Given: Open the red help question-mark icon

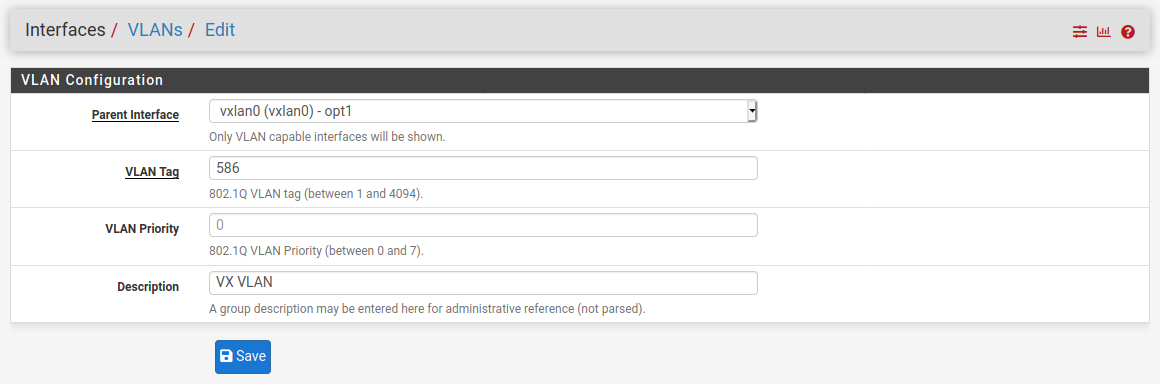Looking at the screenshot, I should pyautogui.click(x=1127, y=32).
